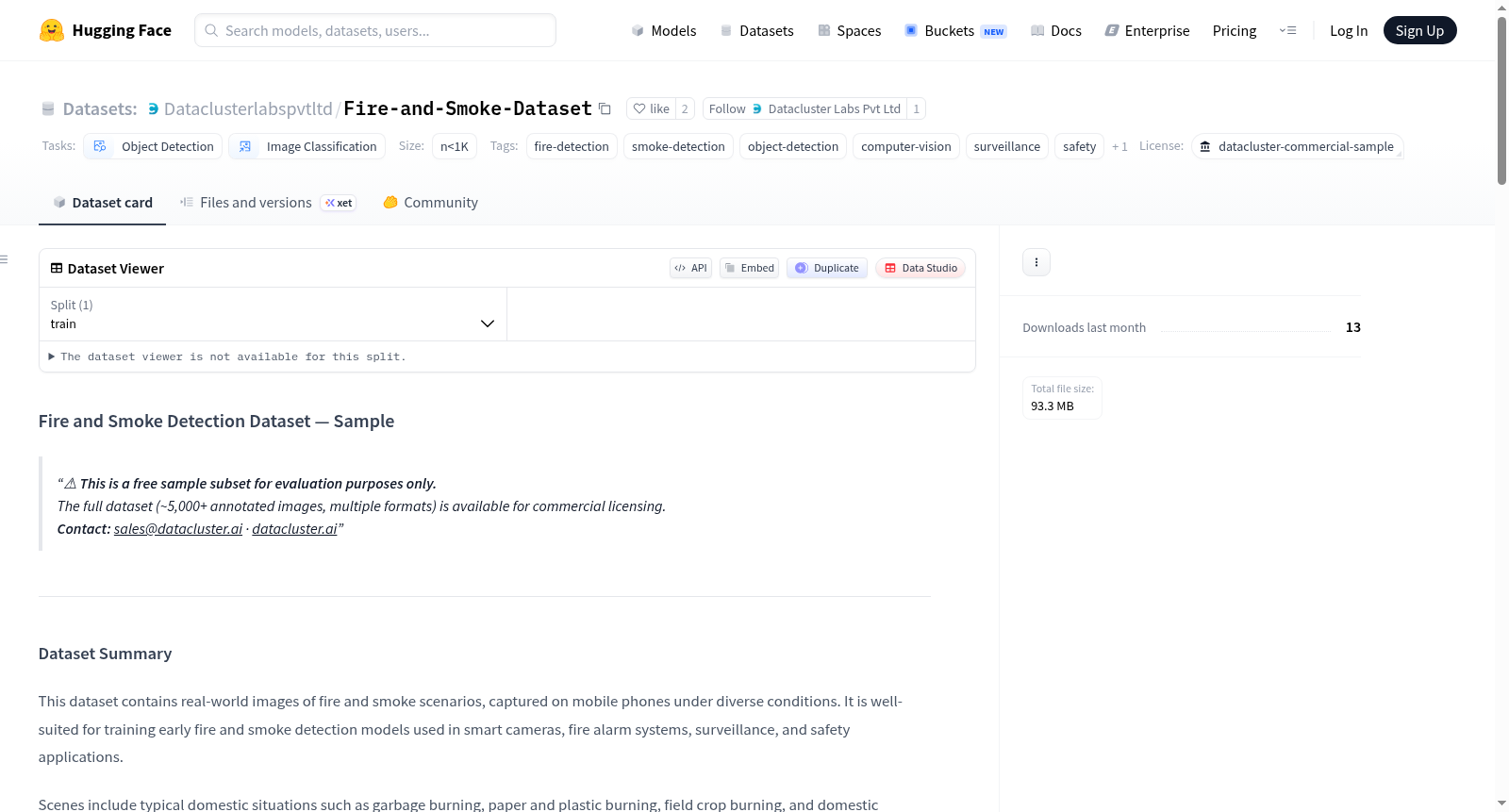
Task: Click the follower count number 1
Action: pyautogui.click(x=916, y=108)
